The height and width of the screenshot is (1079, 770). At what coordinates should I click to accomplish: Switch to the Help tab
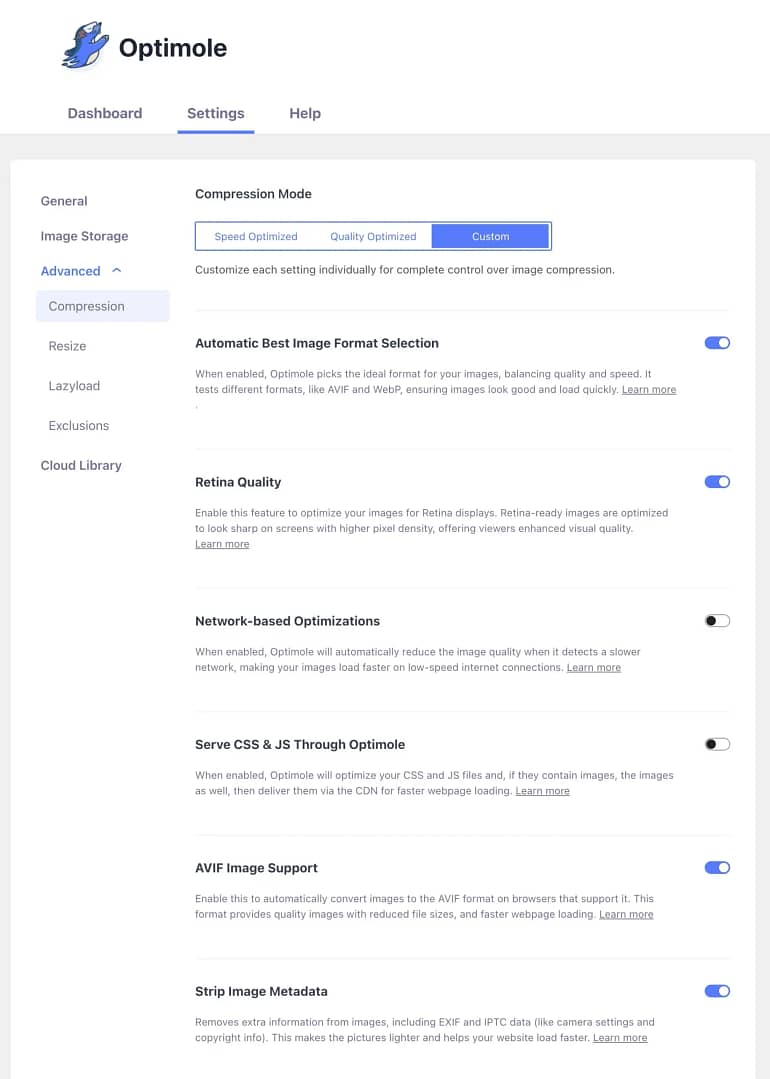coord(305,114)
